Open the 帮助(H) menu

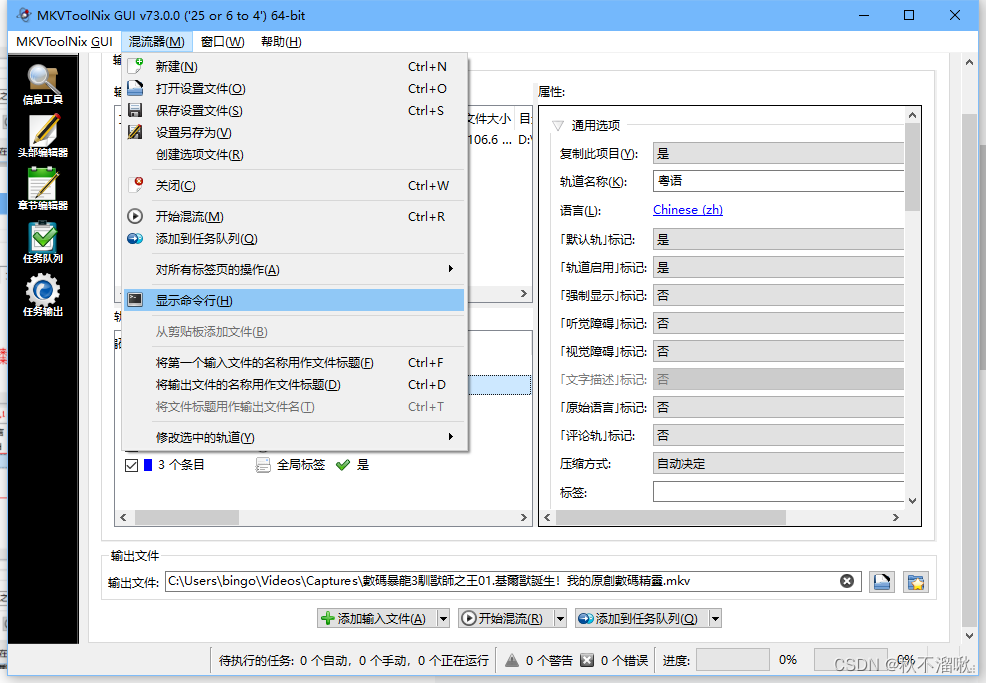(281, 42)
